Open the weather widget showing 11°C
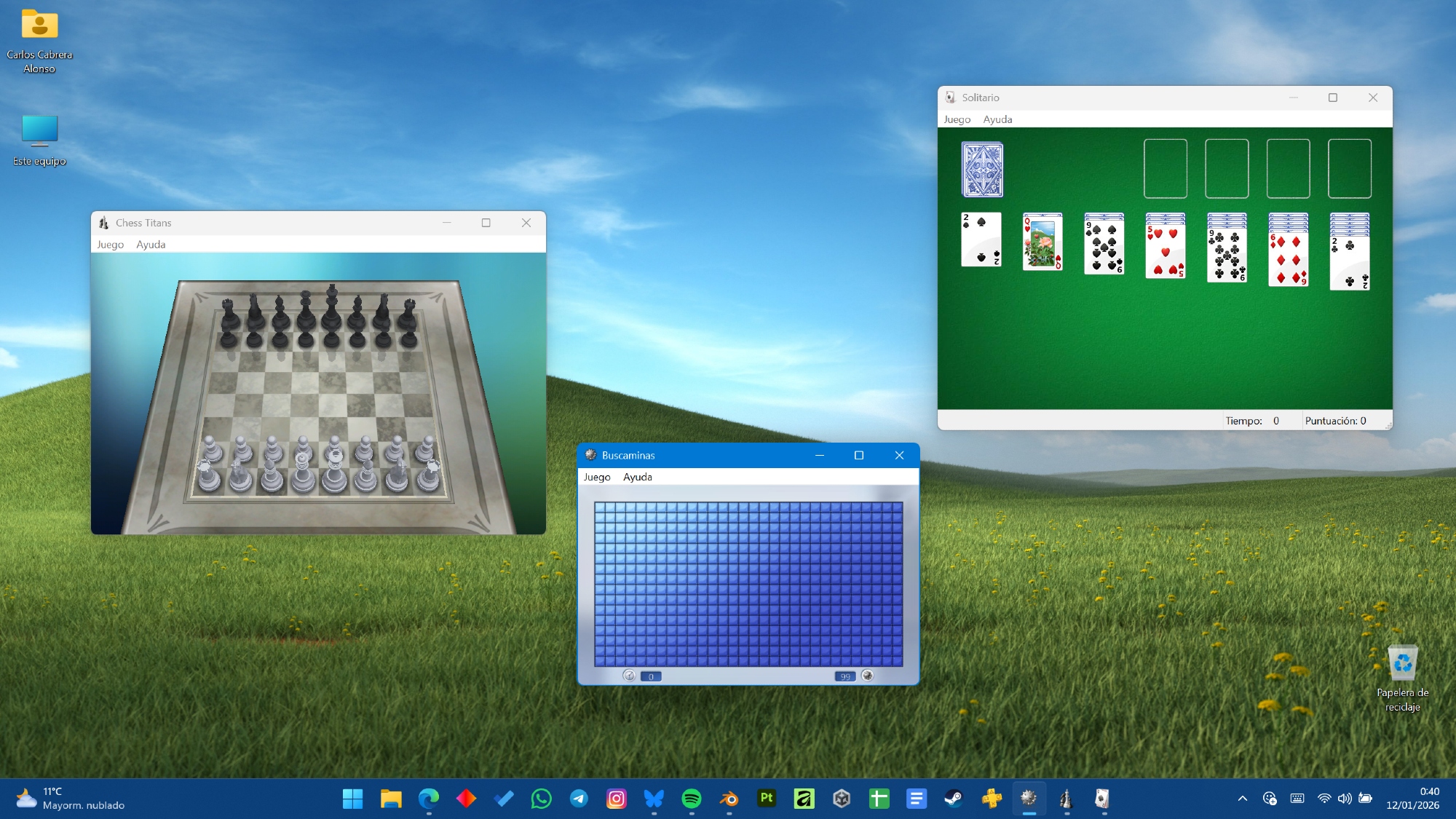Viewport: 1456px width, 819px height. point(69,799)
